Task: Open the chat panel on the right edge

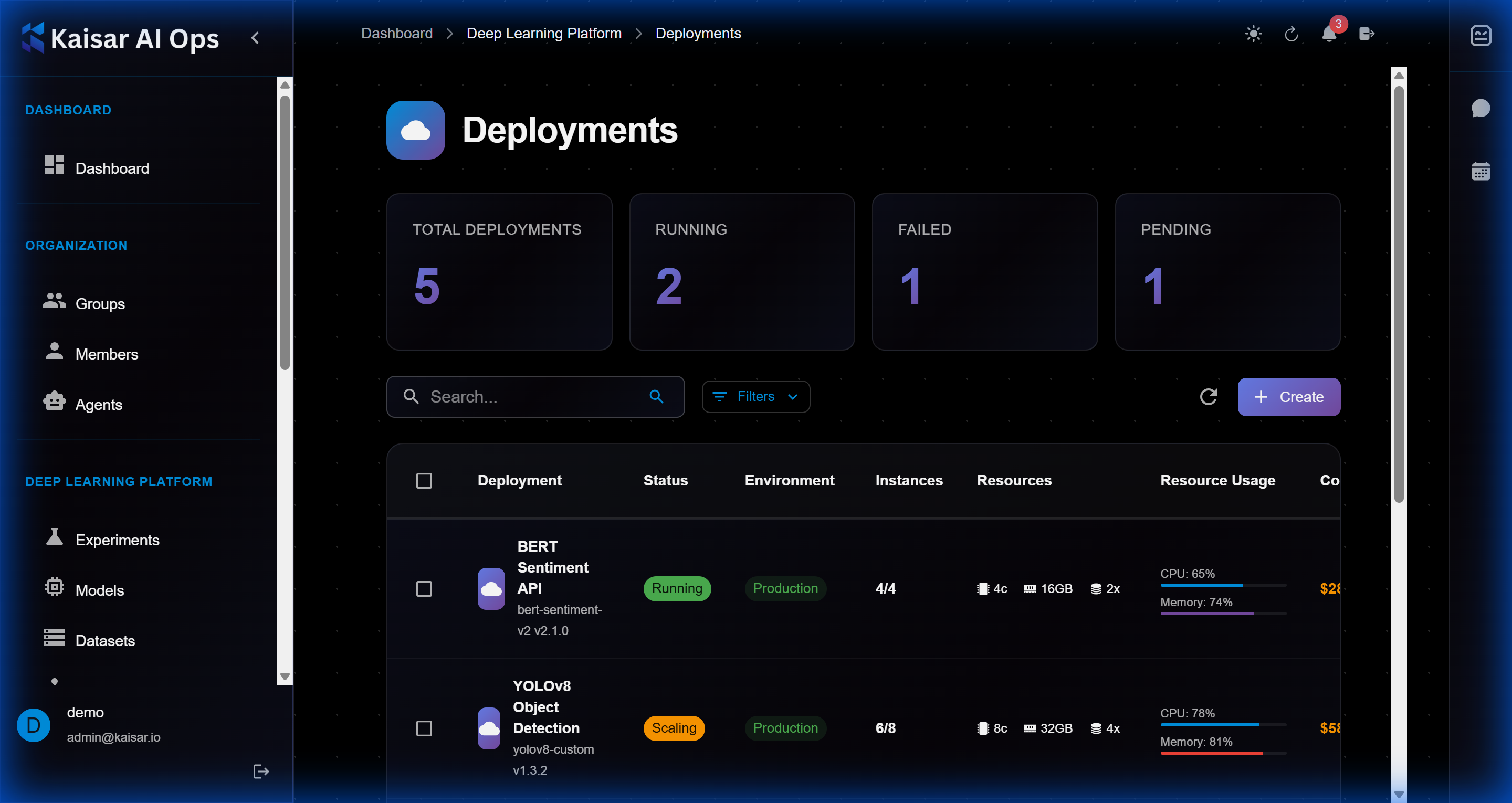Action: tap(1482, 108)
